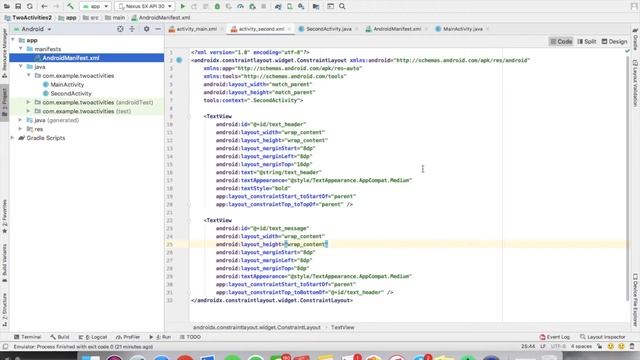Select SecondActivity in project tree
This screenshot has width=640, height=360.
pos(71,93)
